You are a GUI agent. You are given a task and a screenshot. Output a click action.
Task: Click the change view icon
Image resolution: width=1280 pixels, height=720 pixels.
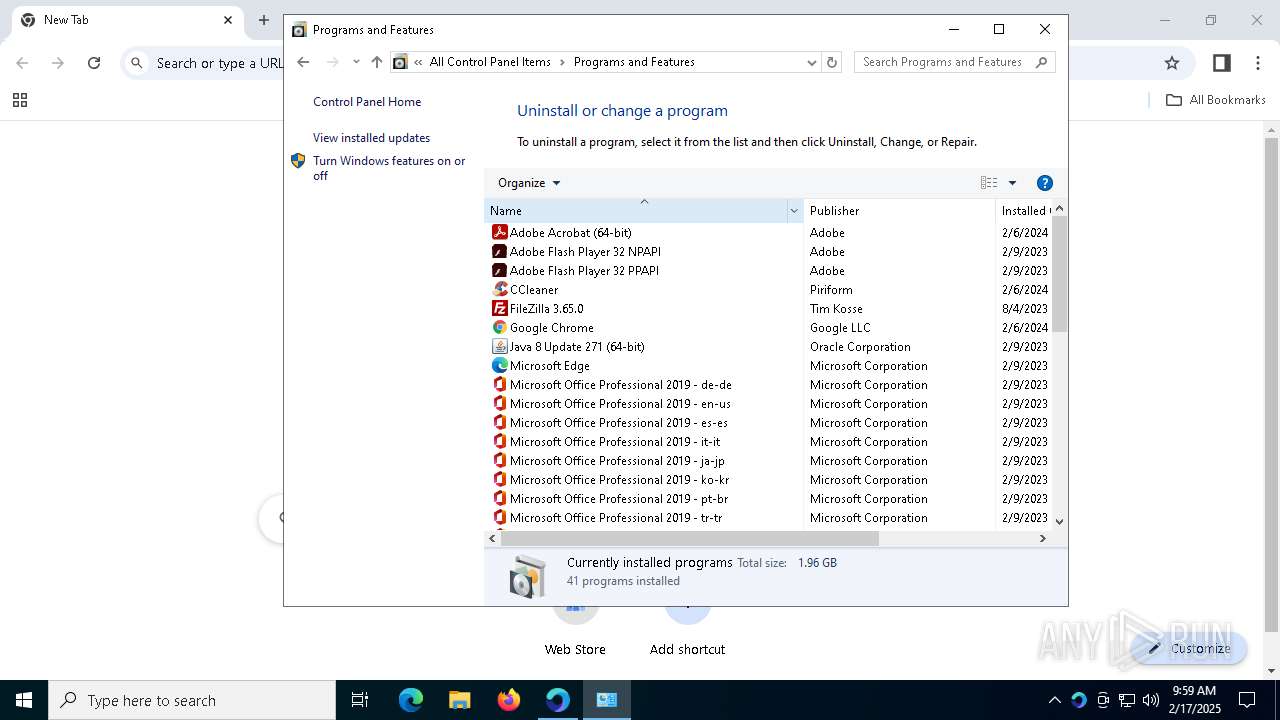pyautogui.click(x=989, y=183)
